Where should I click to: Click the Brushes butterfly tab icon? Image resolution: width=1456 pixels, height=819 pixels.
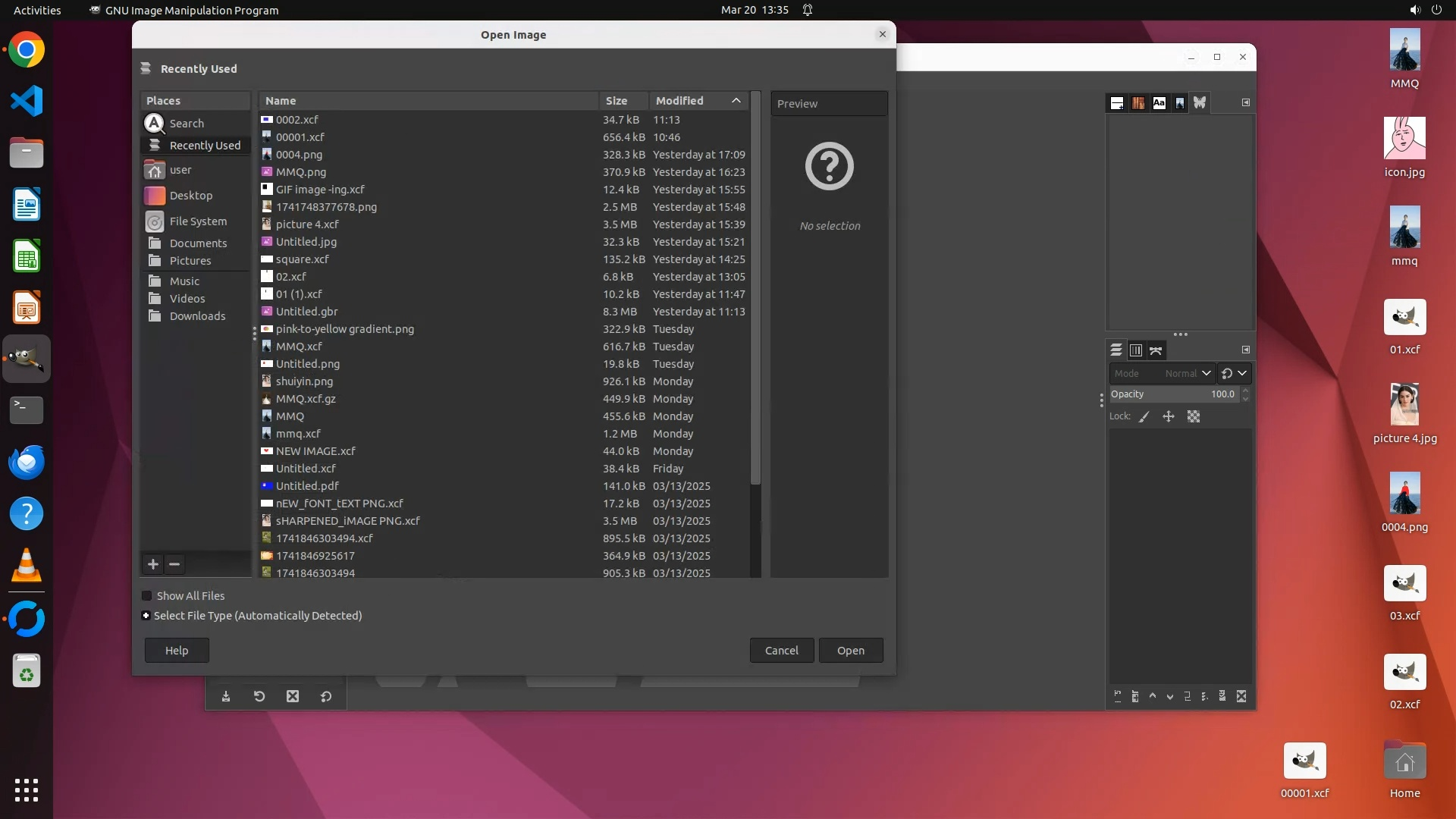click(1200, 103)
